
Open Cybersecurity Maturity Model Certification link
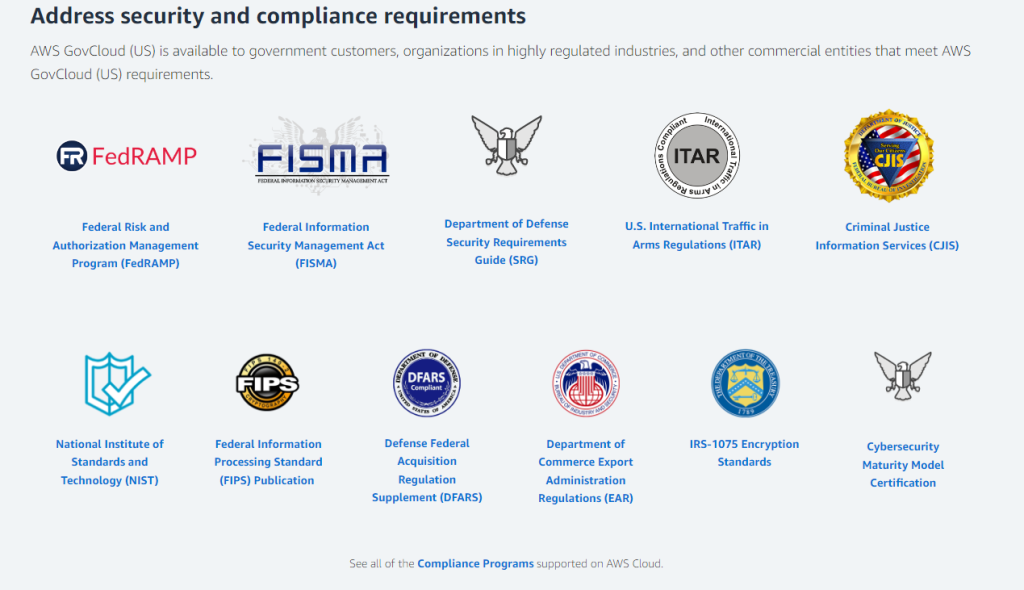[903, 465]
